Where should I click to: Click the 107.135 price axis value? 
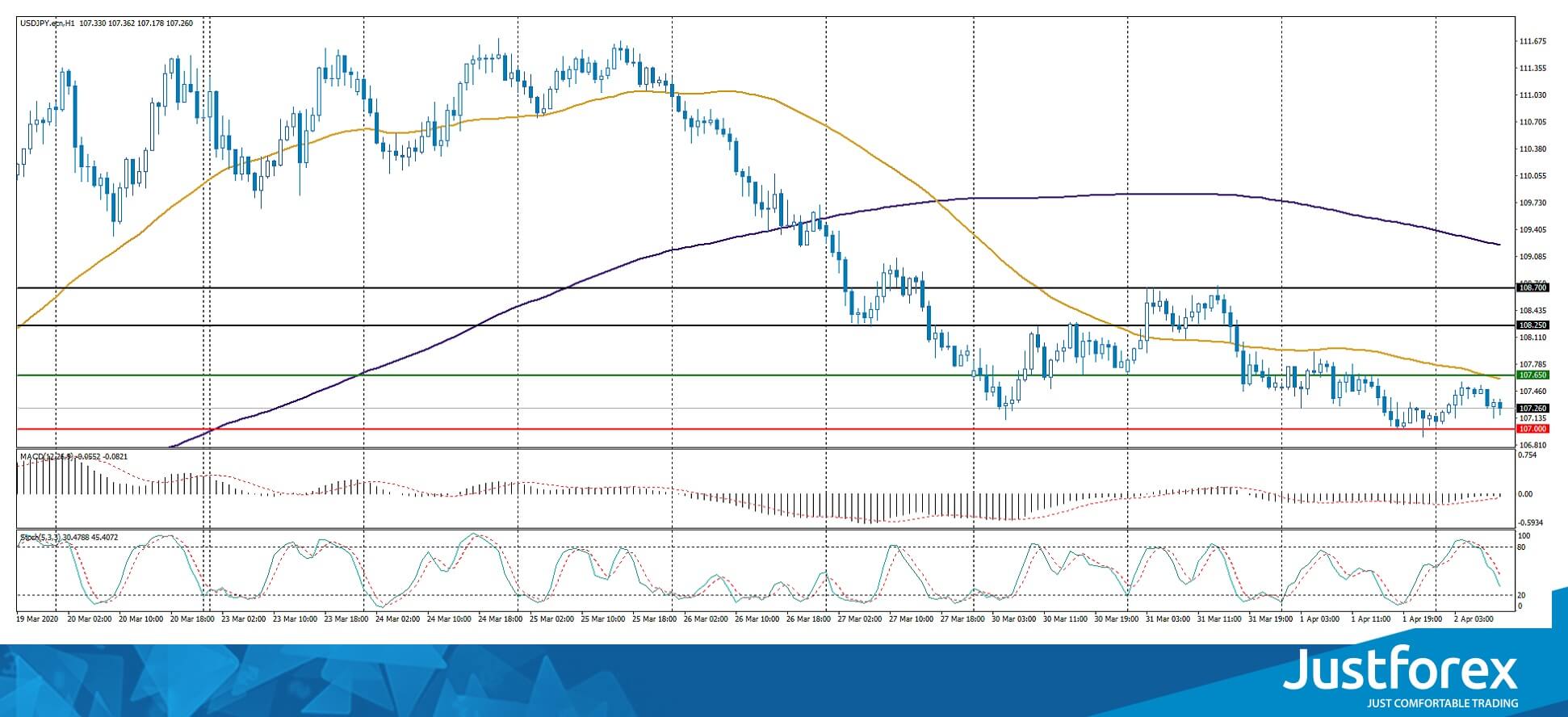(1532, 418)
